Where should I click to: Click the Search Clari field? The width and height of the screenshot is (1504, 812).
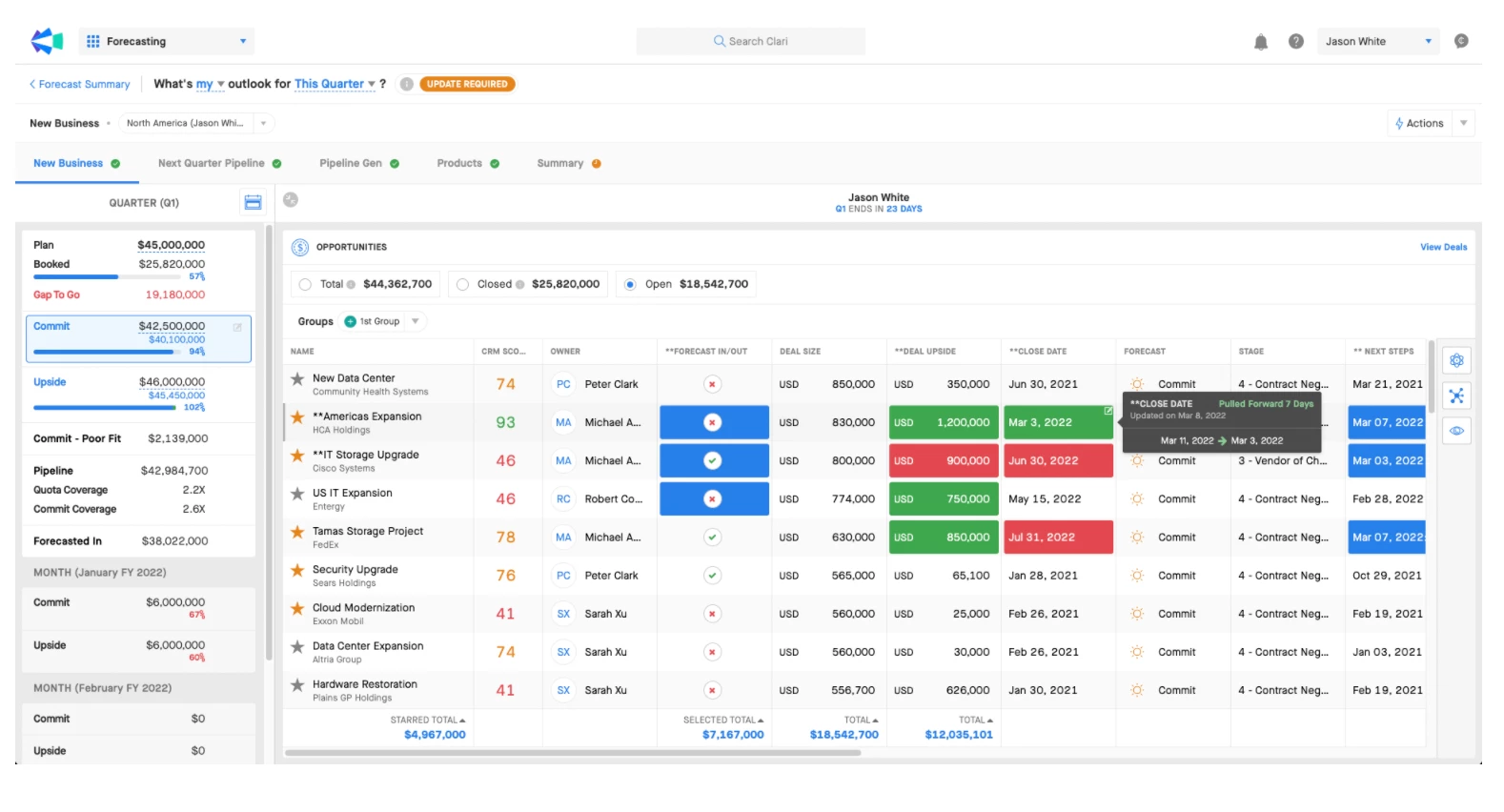pos(751,41)
